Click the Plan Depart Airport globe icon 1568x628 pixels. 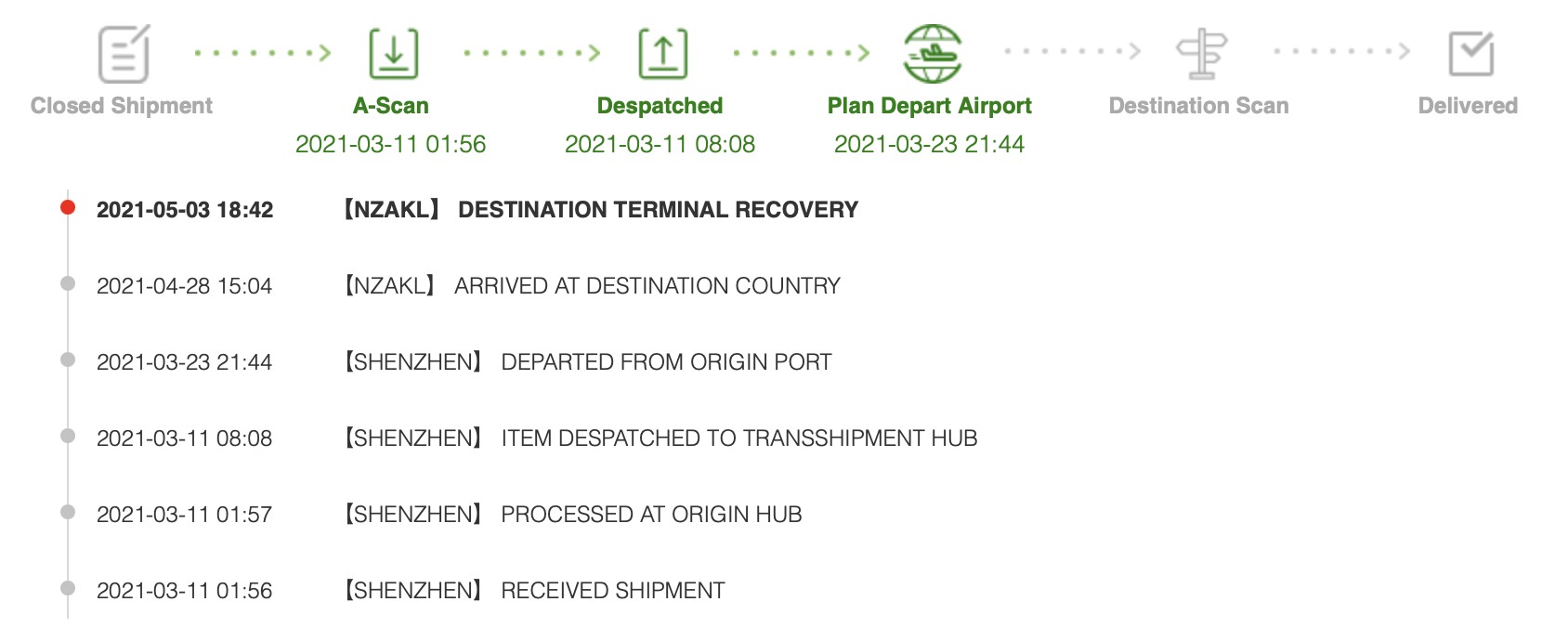(x=933, y=54)
